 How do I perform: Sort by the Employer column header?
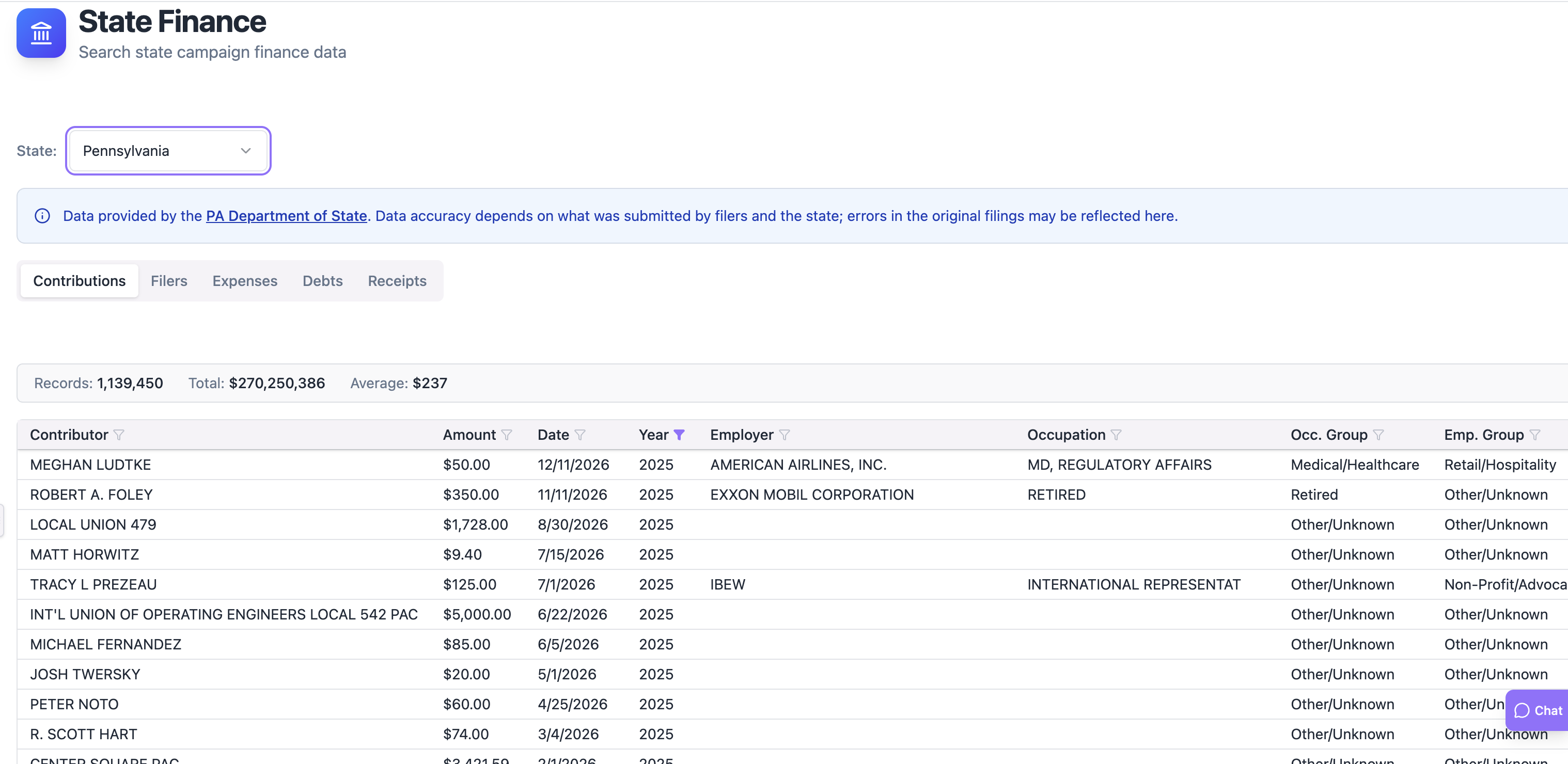click(742, 435)
